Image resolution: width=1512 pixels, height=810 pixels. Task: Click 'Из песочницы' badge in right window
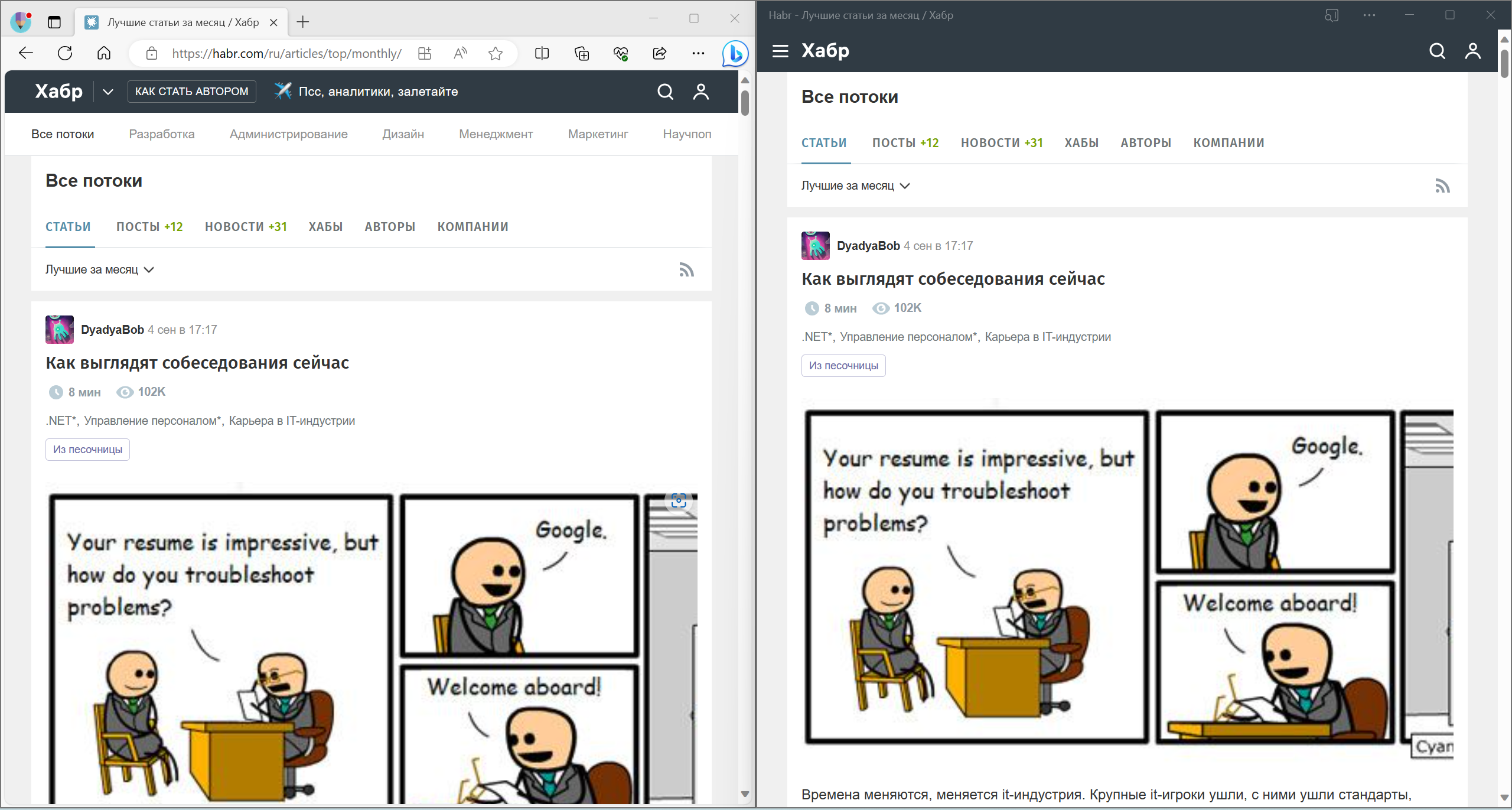pos(843,366)
